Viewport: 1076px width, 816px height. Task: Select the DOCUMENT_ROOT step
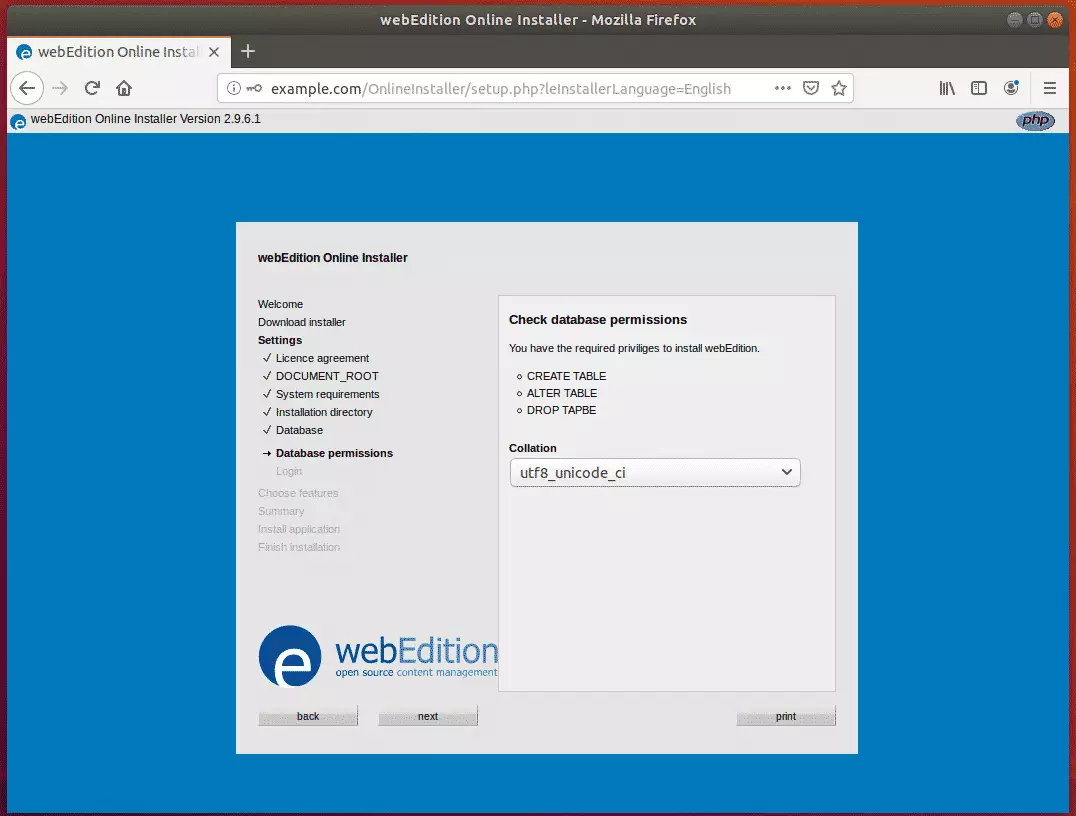tap(327, 376)
